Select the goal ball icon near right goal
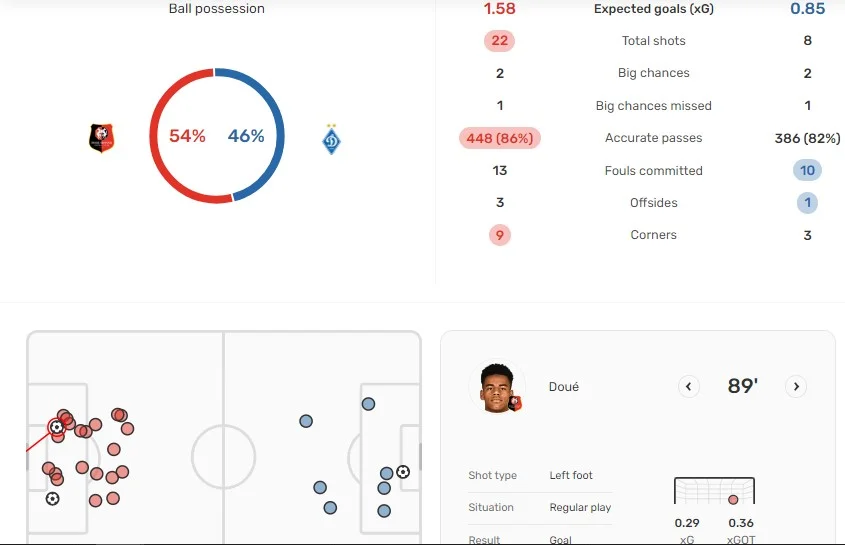 (x=403, y=471)
